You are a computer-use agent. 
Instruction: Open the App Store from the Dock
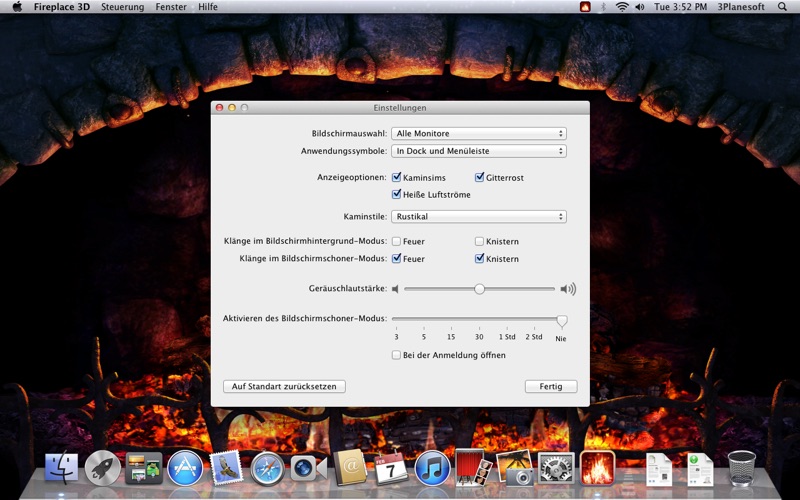185,468
